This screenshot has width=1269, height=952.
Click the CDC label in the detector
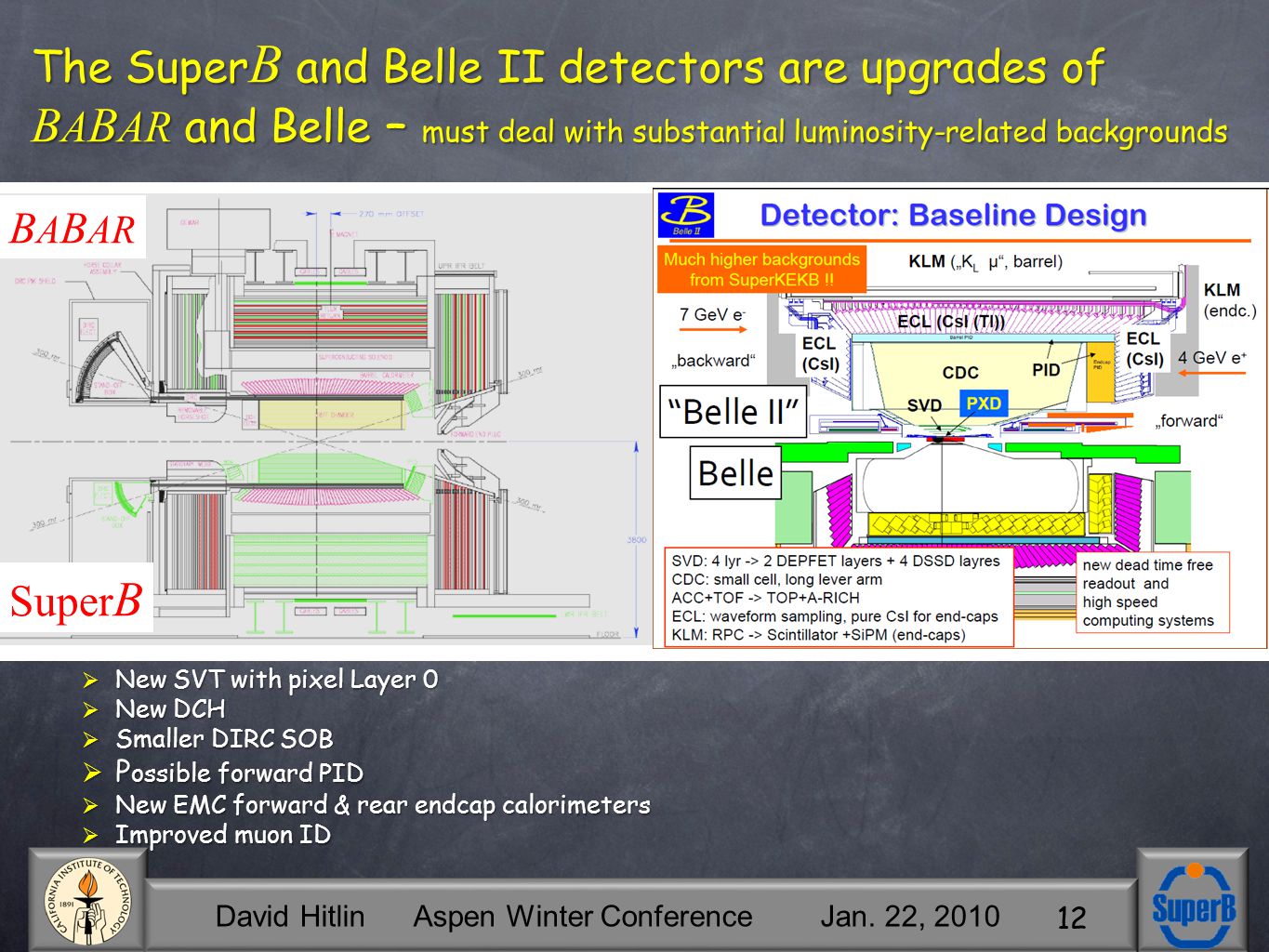tap(960, 373)
